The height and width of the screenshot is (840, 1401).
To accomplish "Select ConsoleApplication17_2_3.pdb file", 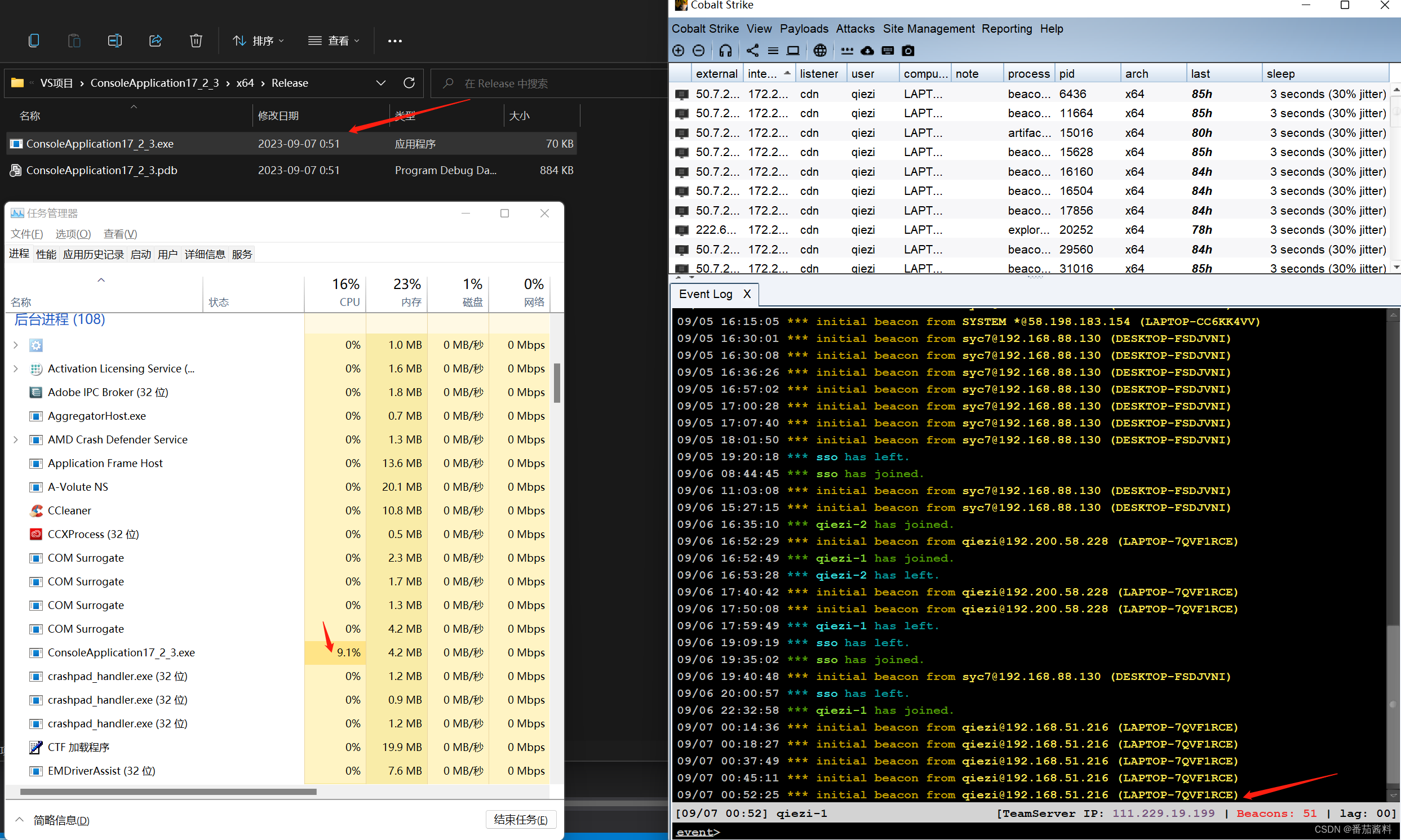I will tap(291, 170).
